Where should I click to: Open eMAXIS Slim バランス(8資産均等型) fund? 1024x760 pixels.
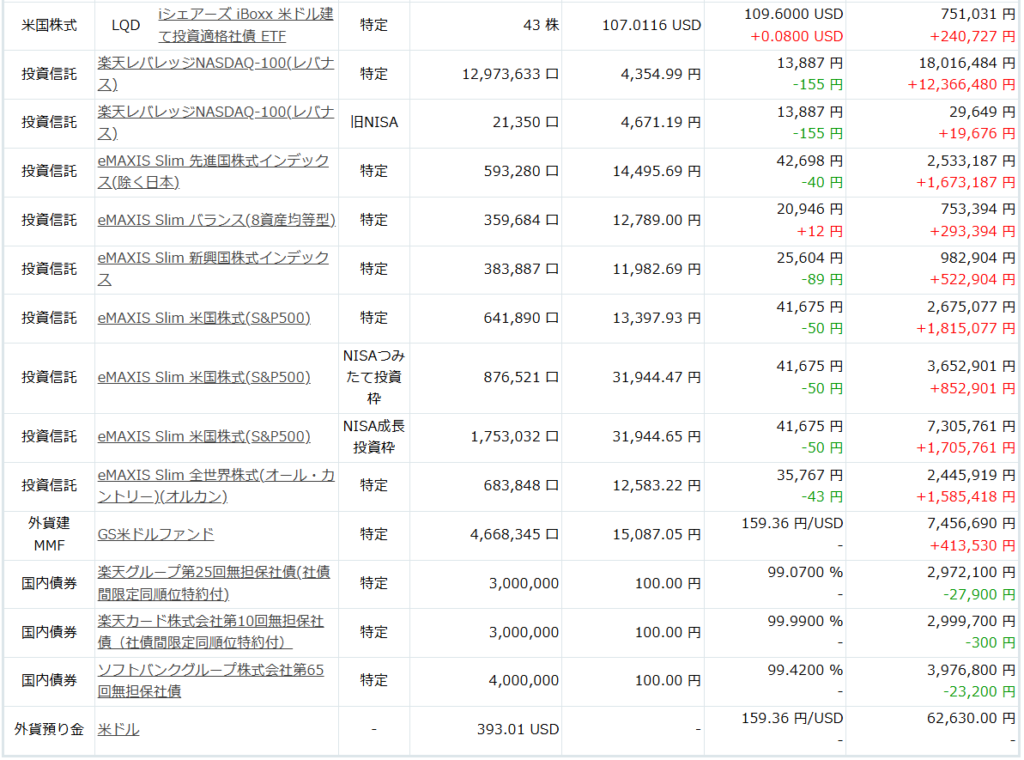coord(216,220)
